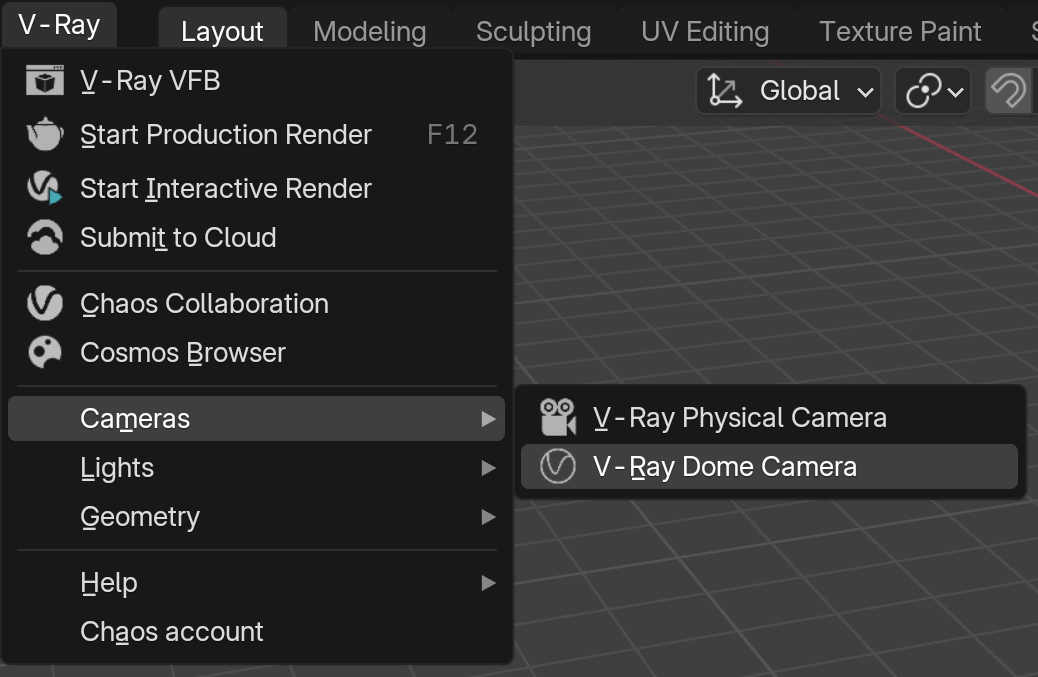The width and height of the screenshot is (1038, 677).
Task: Expand the Lights submenu arrow
Action: coord(489,468)
